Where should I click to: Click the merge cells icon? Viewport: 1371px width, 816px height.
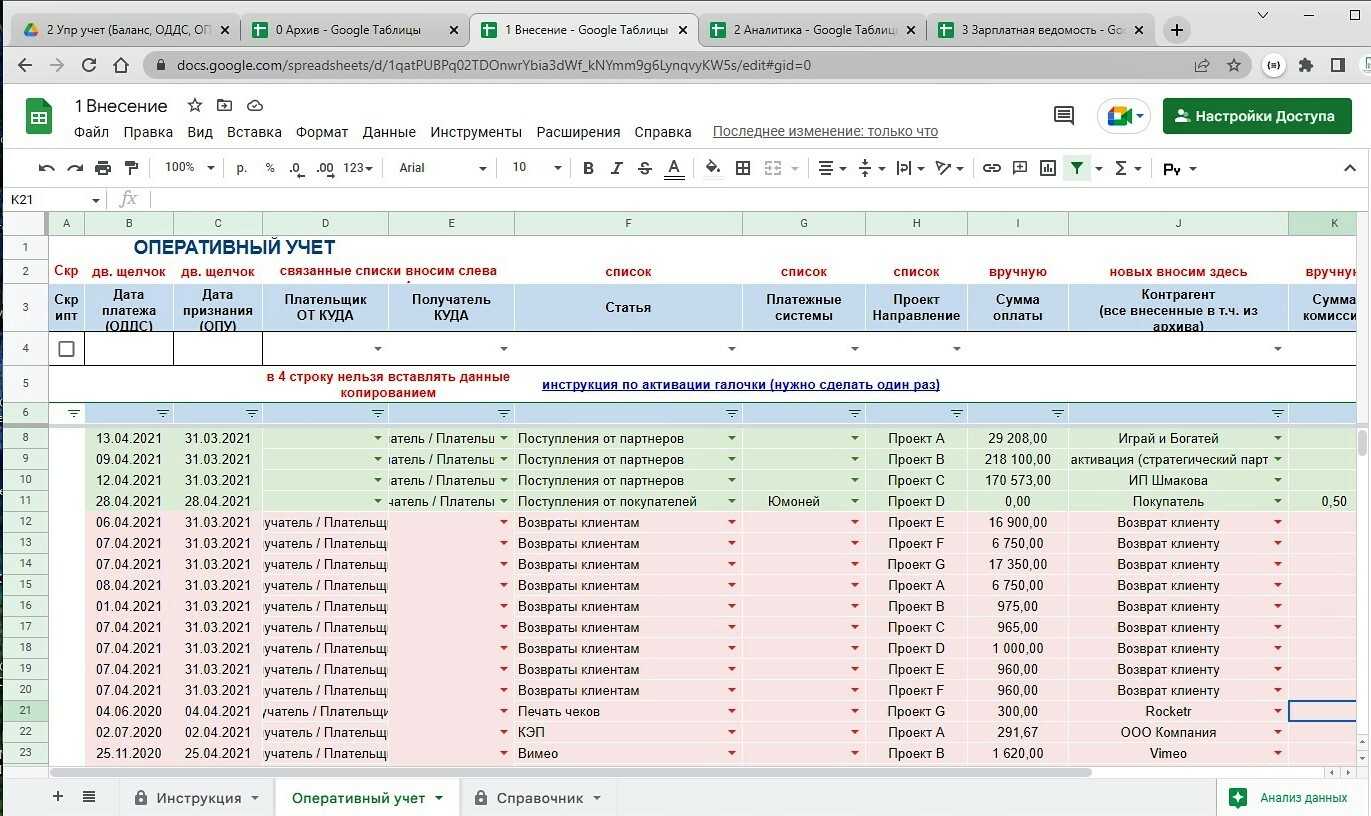point(772,168)
